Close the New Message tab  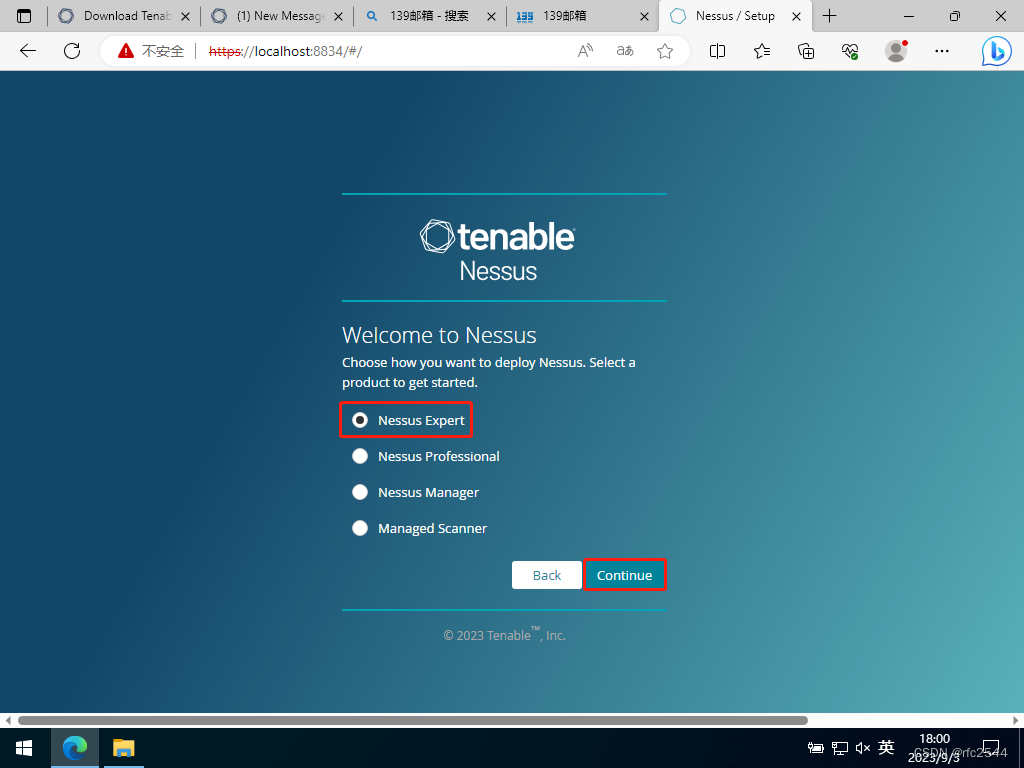click(338, 16)
